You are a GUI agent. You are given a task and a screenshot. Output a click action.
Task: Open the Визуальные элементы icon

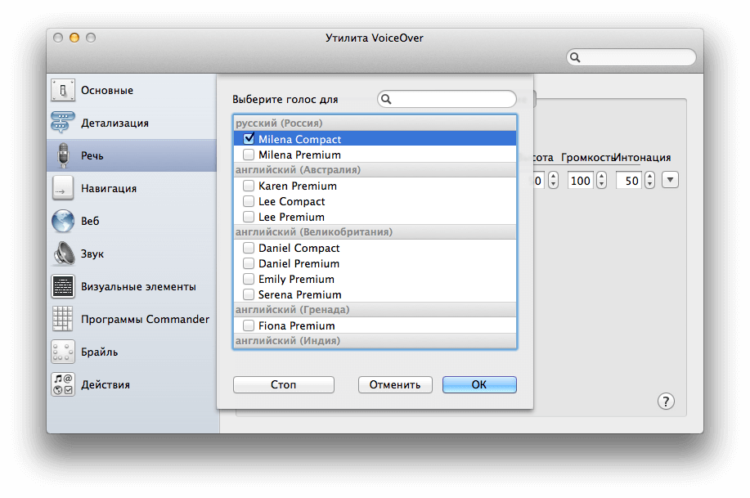coord(63,286)
